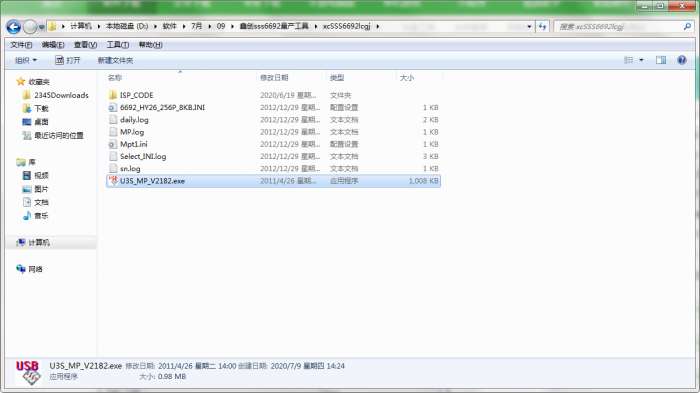
Task: Open the change view dropdown arrow
Action: [642, 60]
